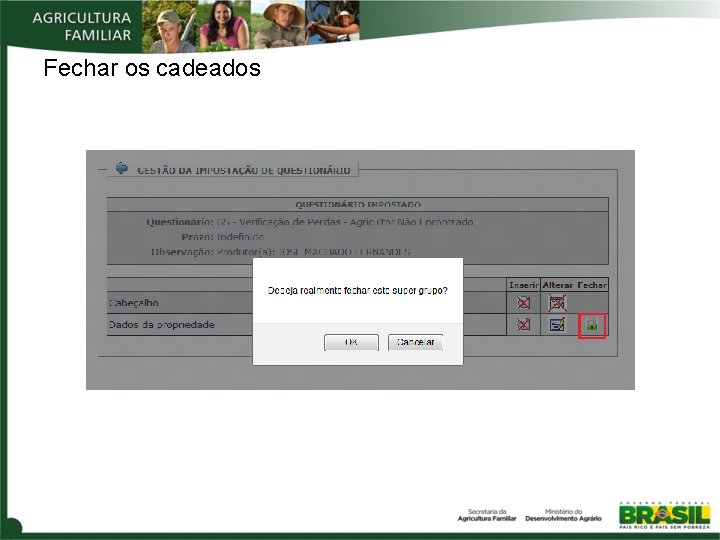
Task: Go back using the blue arrow icon
Action: (122, 169)
